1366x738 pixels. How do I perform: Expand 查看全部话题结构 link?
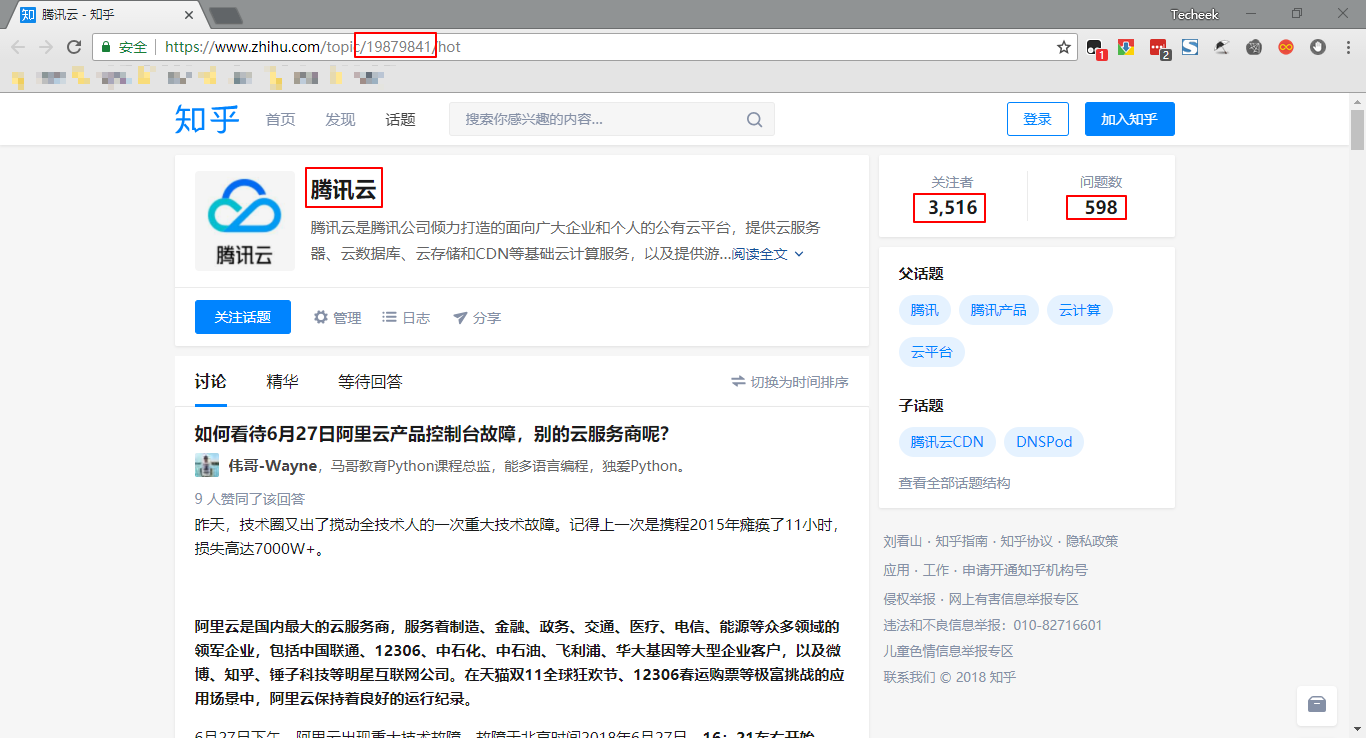coord(954,483)
